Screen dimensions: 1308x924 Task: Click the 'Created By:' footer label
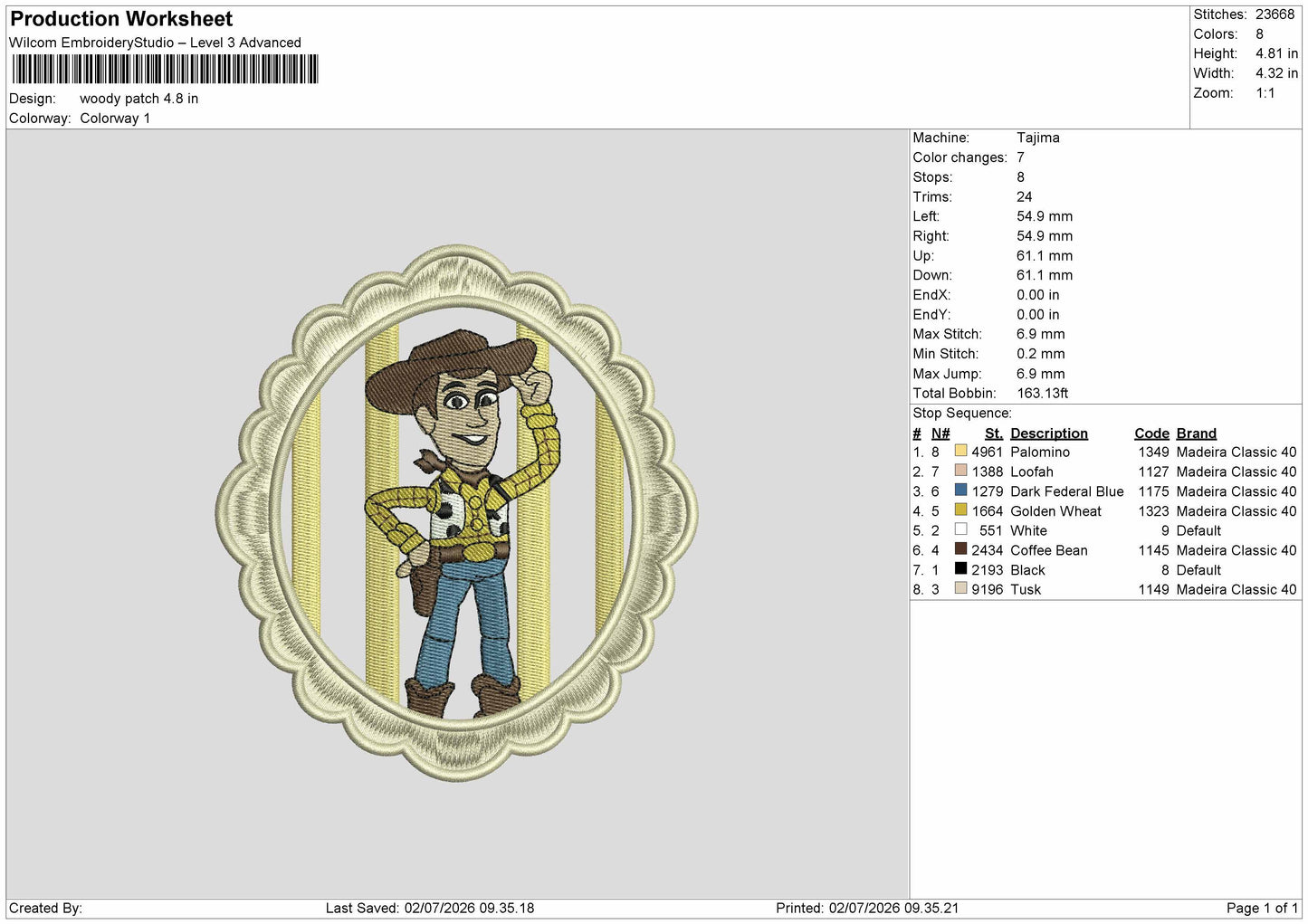45,908
